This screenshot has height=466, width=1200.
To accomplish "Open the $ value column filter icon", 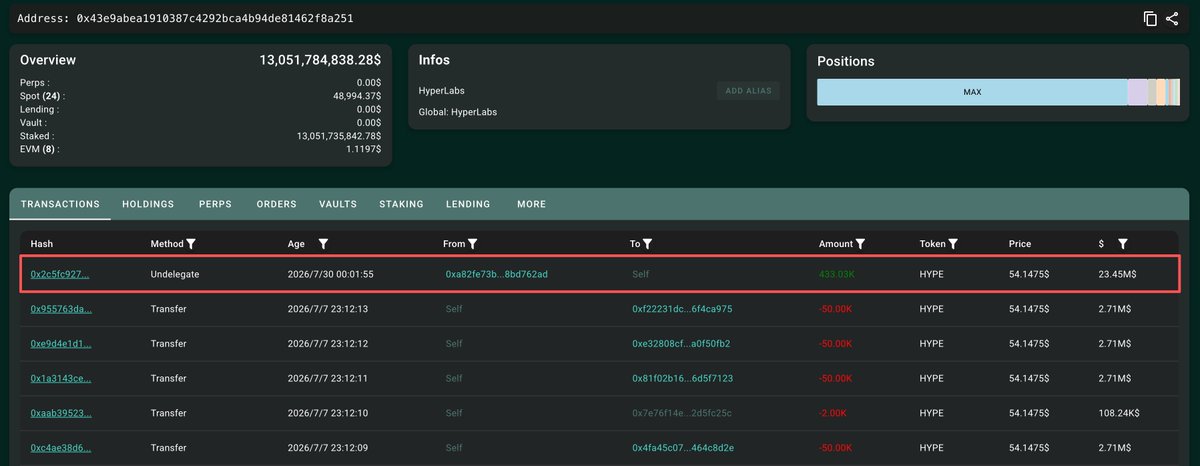I will click(1123, 243).
